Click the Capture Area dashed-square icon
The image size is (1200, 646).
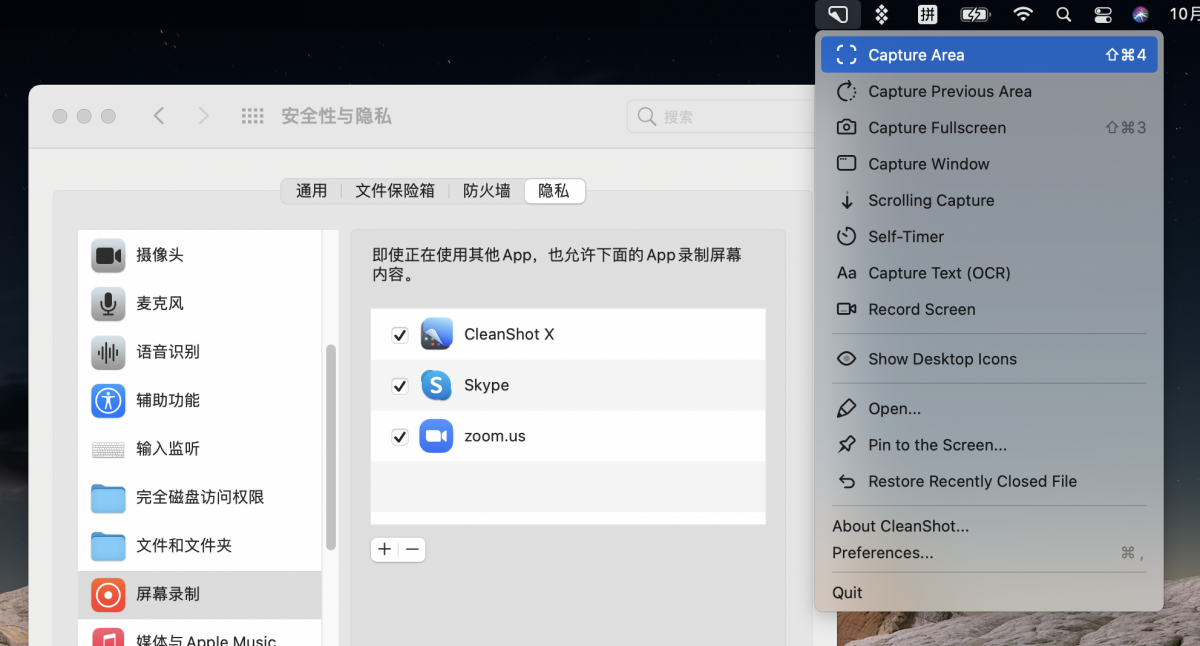tap(847, 55)
